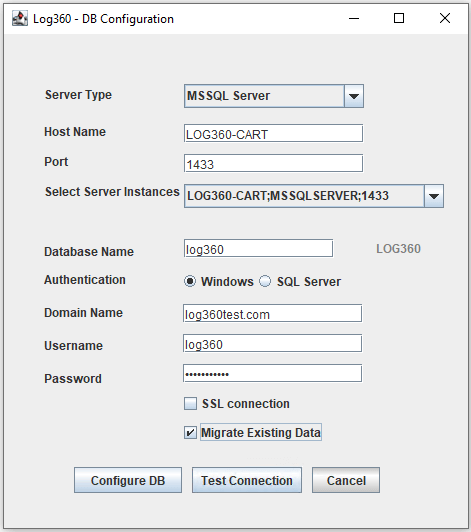Close the DB Configuration window

tap(445, 18)
